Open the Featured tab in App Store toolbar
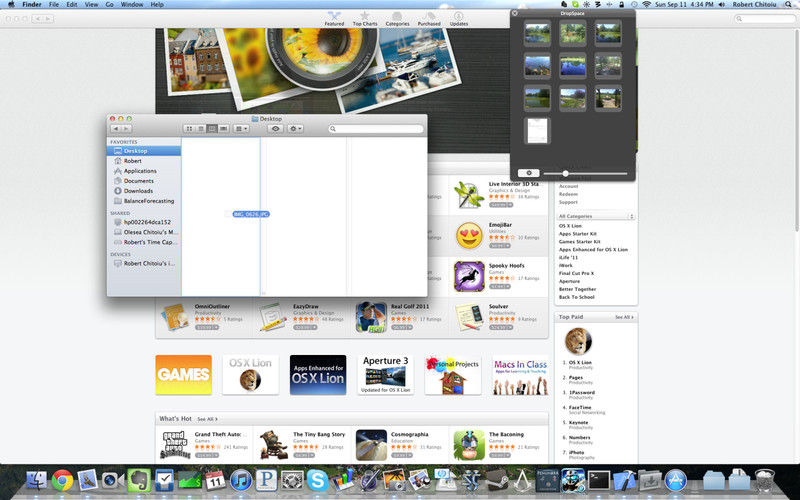 tap(334, 19)
